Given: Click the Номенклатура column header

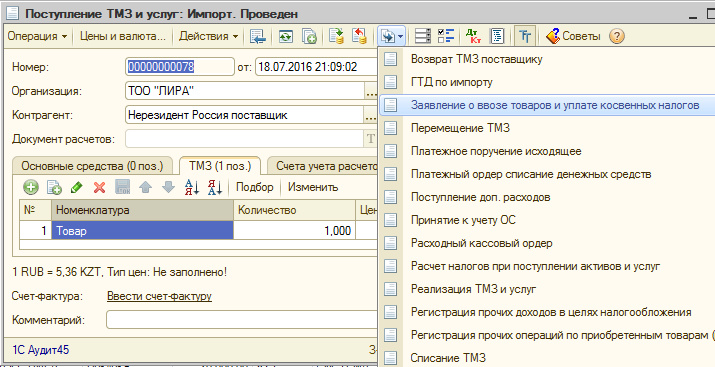Looking at the screenshot, I should [142, 210].
